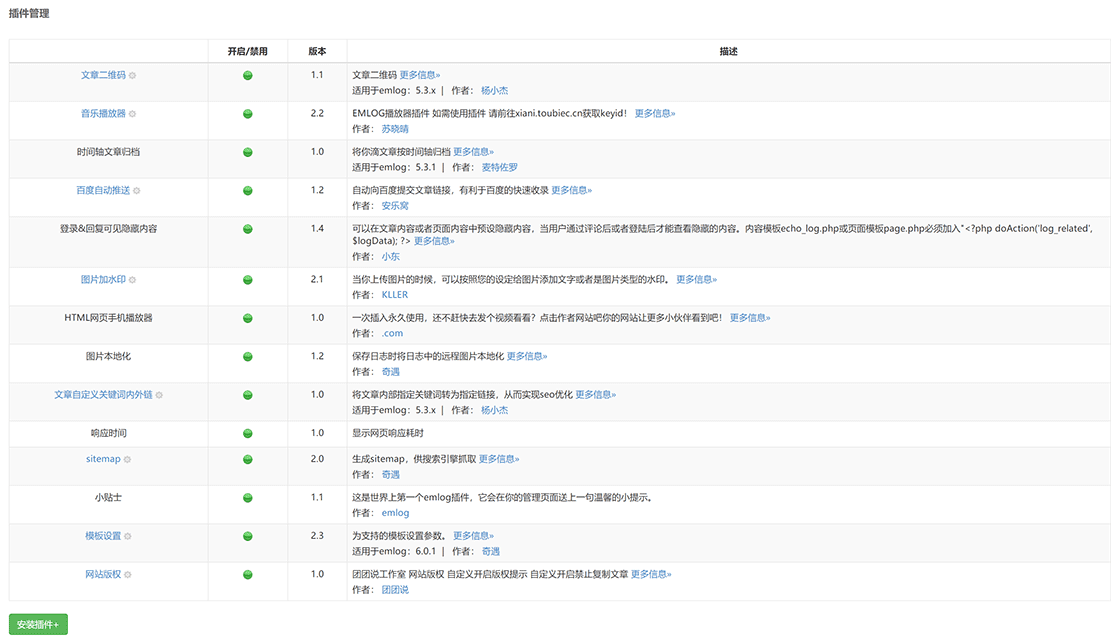The width and height of the screenshot is (1111, 640).
Task: Open 图片加水印 configuration gear icon
Action: pyautogui.click(x=134, y=278)
